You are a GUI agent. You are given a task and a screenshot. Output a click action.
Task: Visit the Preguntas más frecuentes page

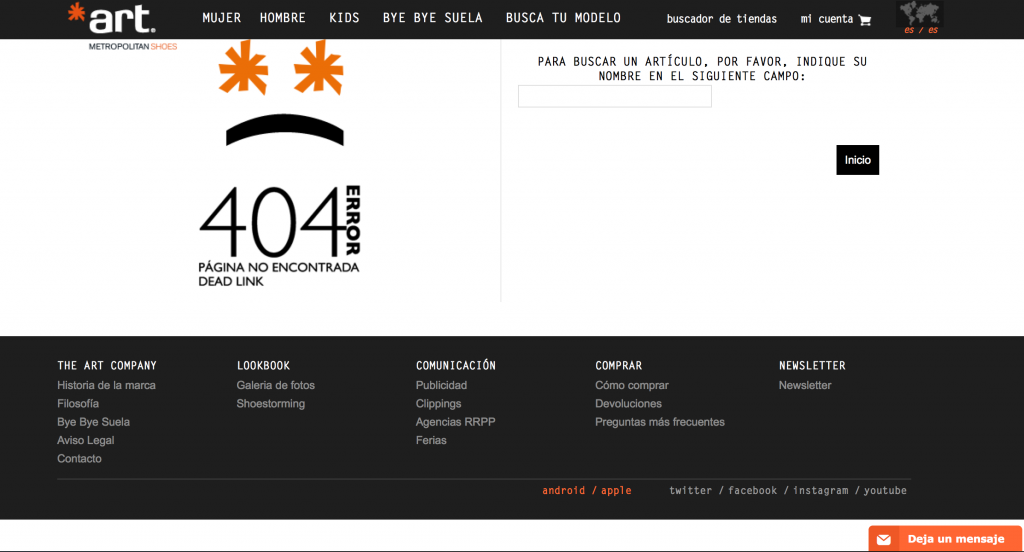[x=659, y=422]
